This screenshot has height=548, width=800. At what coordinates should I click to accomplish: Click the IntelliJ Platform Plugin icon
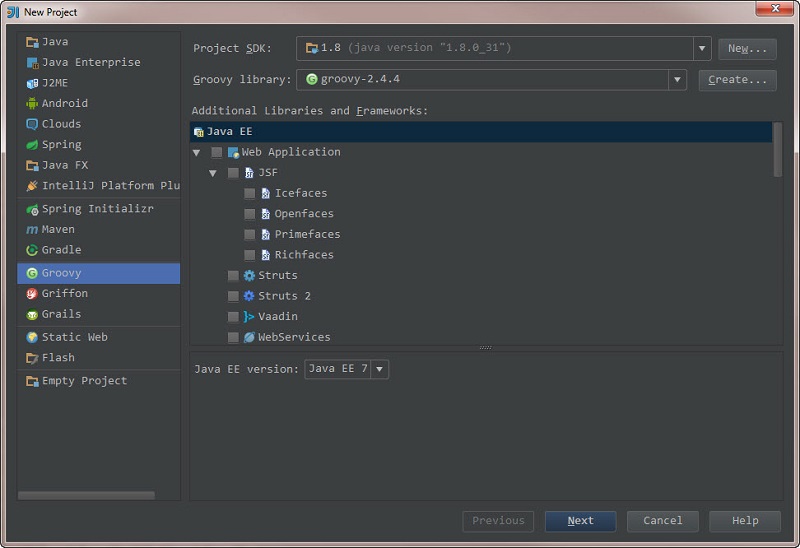click(x=32, y=186)
